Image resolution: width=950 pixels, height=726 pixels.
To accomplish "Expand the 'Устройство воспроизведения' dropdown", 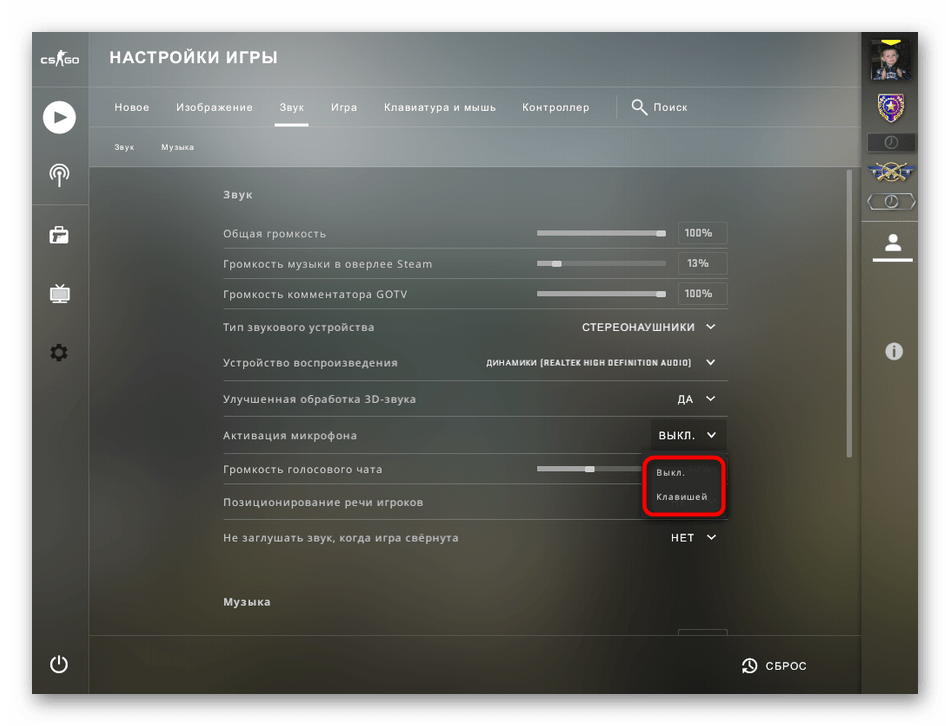I will click(601, 362).
